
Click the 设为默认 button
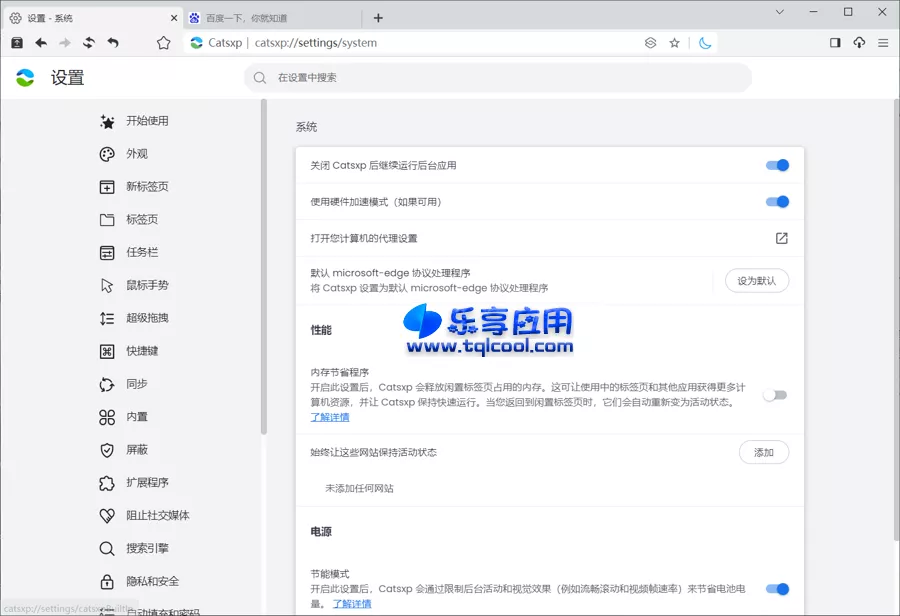click(x=756, y=281)
